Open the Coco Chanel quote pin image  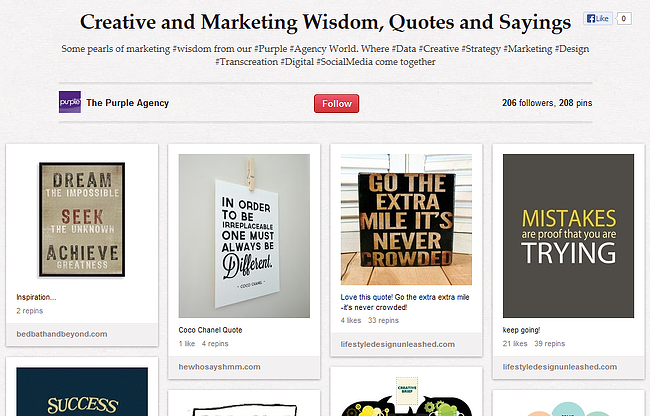coord(244,235)
